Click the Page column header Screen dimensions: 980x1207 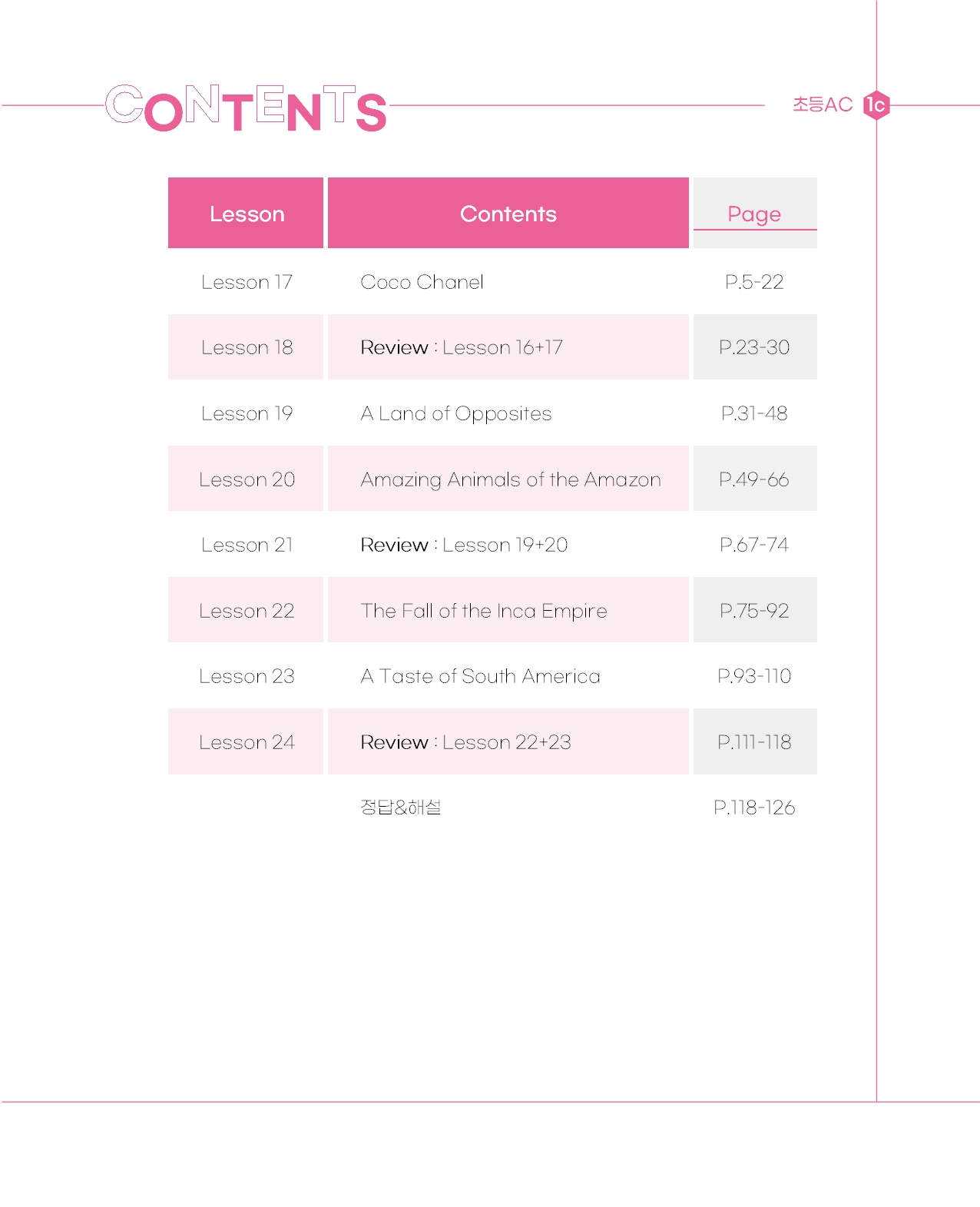point(755,213)
